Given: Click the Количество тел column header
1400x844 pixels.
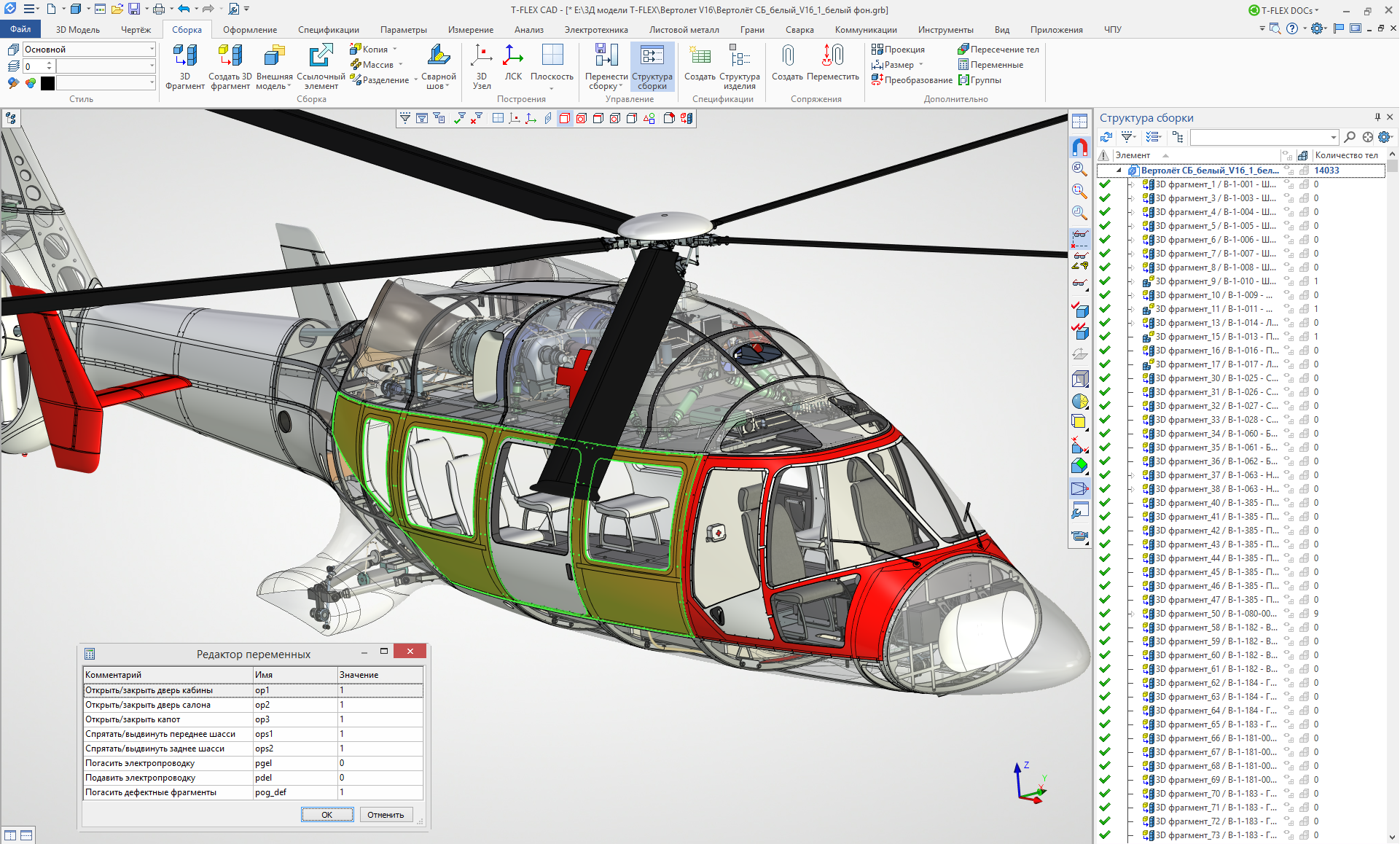Looking at the screenshot, I should tap(1346, 155).
